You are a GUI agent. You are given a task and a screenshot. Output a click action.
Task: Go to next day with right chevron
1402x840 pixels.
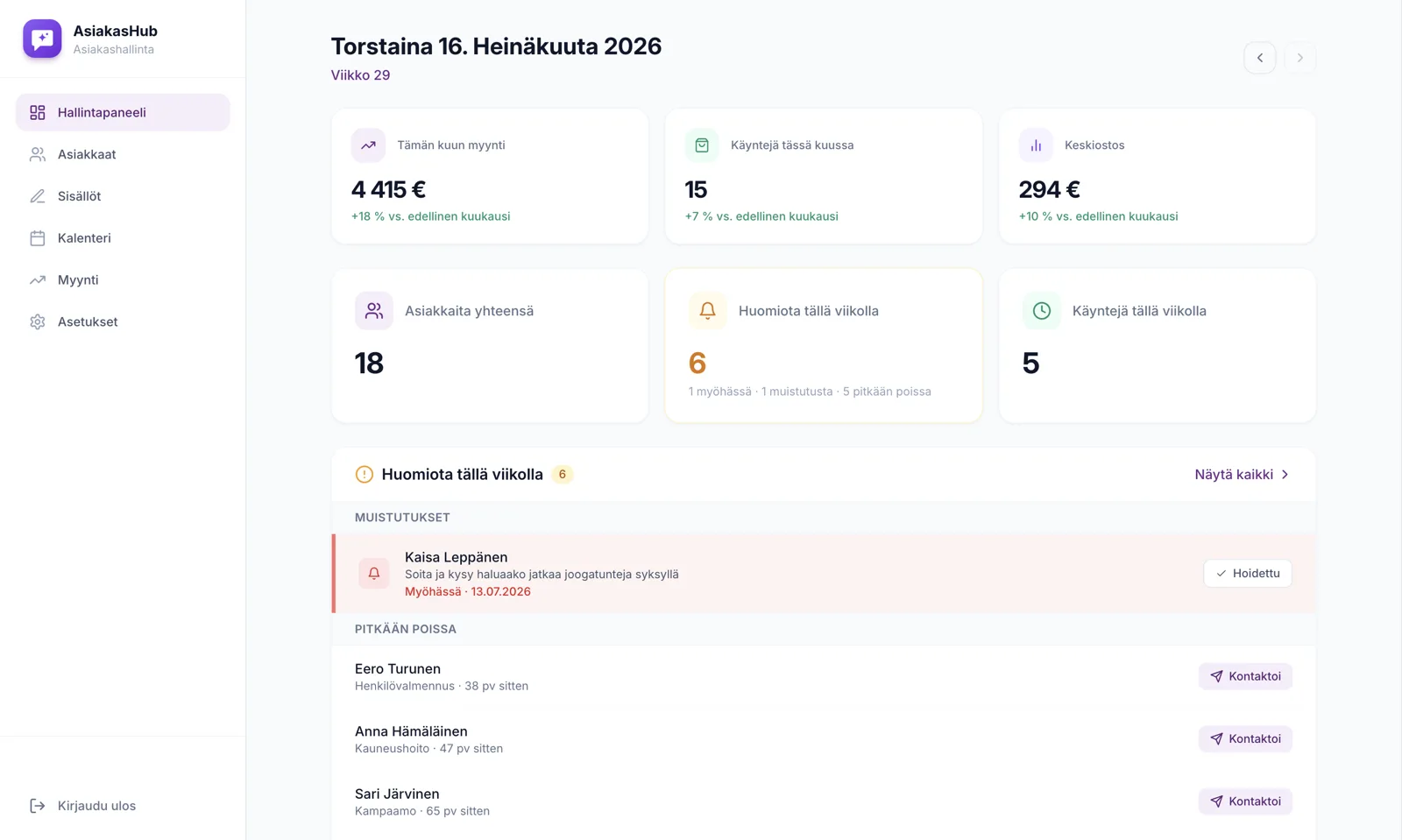(x=1300, y=58)
